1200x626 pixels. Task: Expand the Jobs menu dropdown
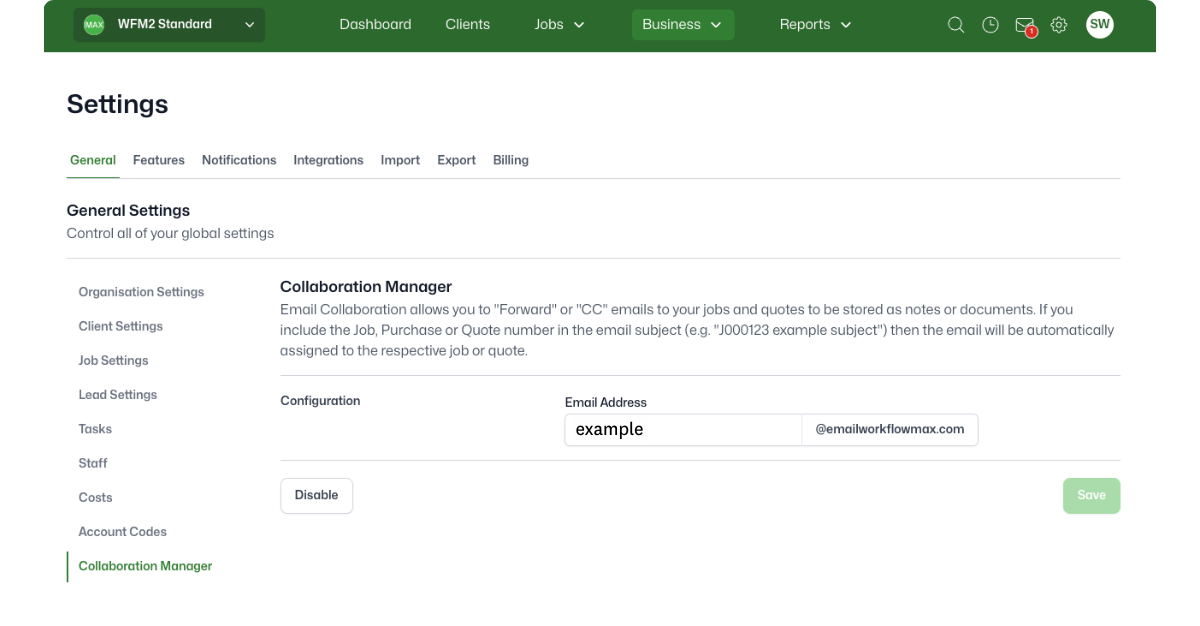point(559,25)
